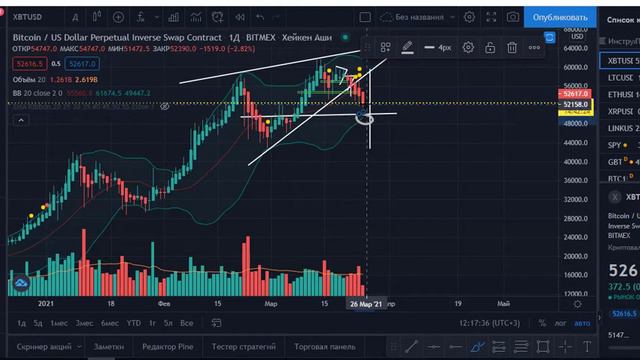
Task: Change line color with pencil icon
Action: point(407,48)
